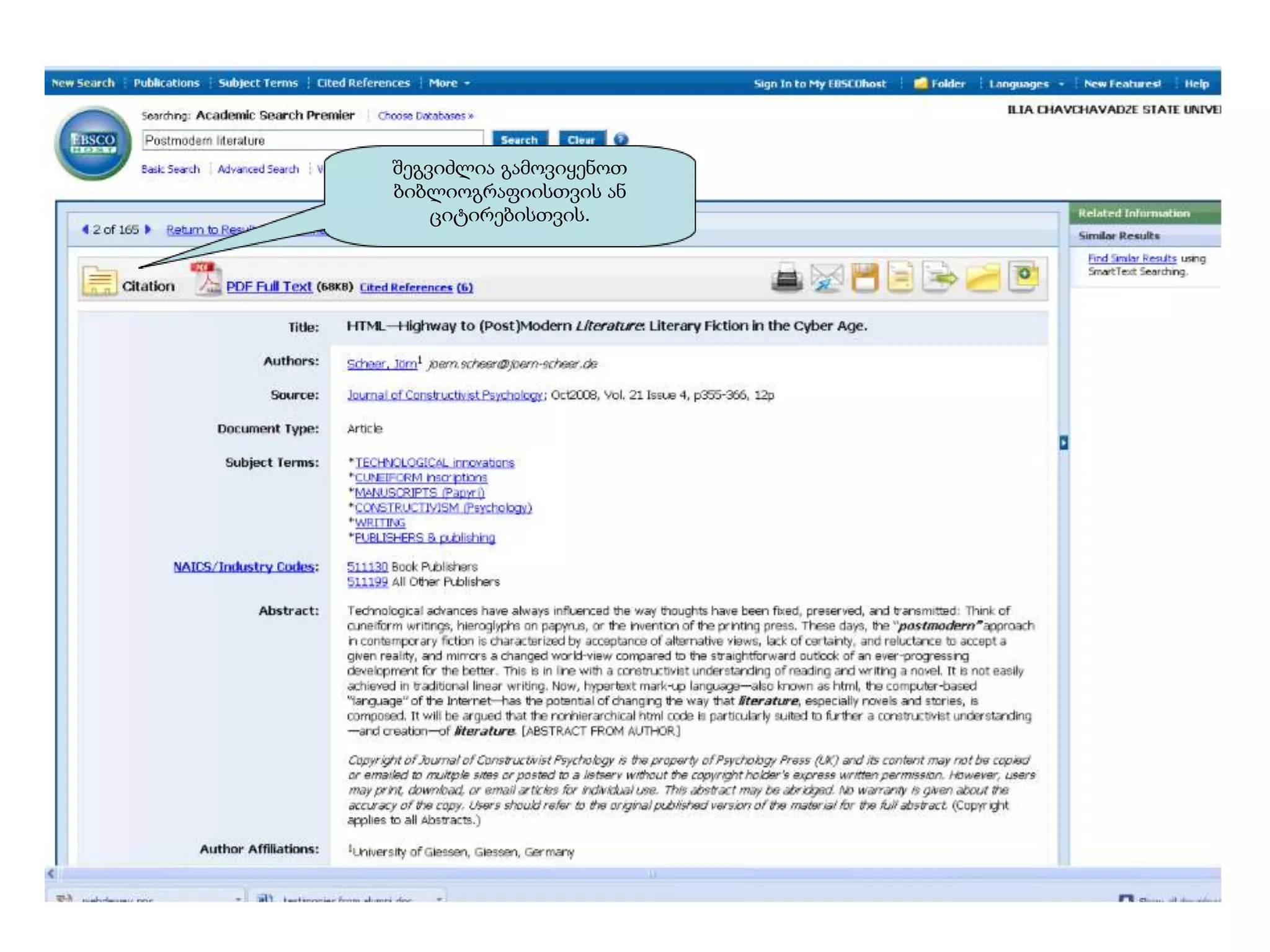Collapse the Related Information side panel

click(1064, 443)
